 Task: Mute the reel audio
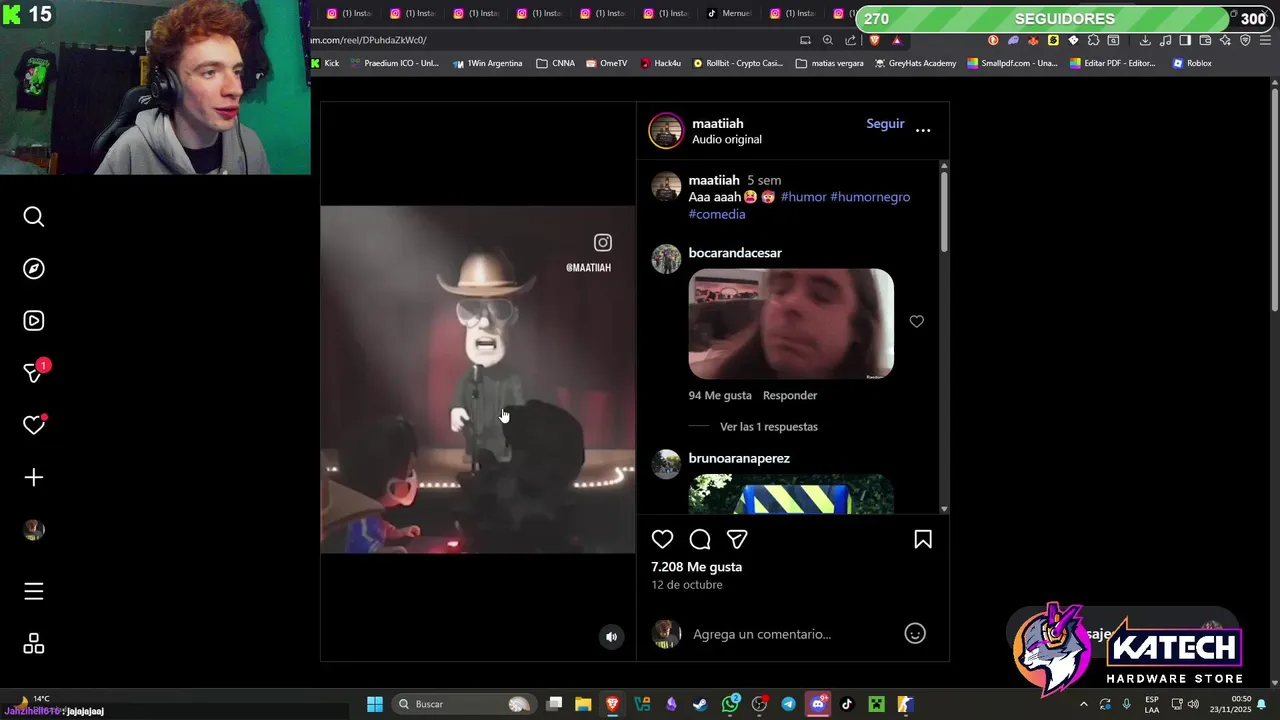pyautogui.click(x=611, y=637)
